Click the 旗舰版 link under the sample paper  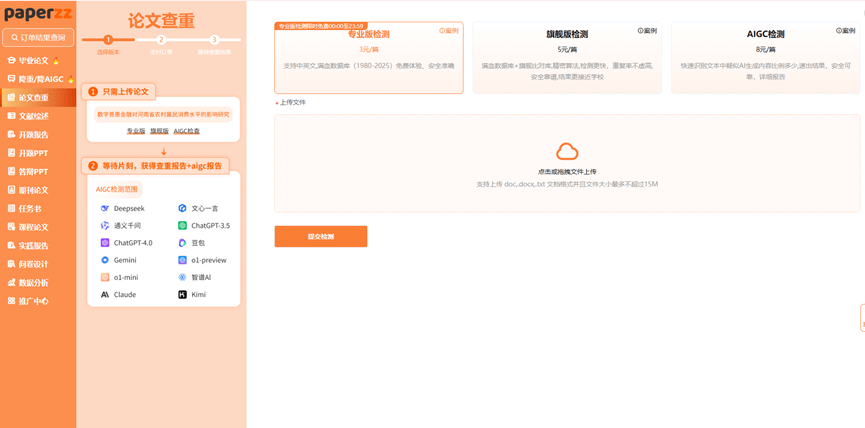point(159,131)
